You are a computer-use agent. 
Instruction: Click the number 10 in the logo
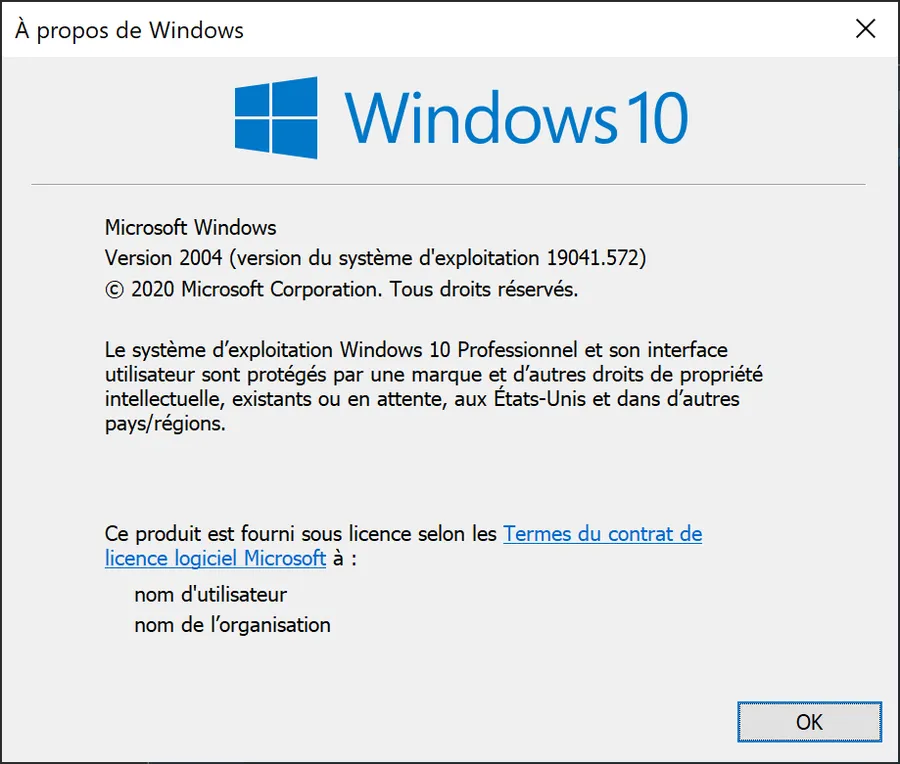pos(657,118)
